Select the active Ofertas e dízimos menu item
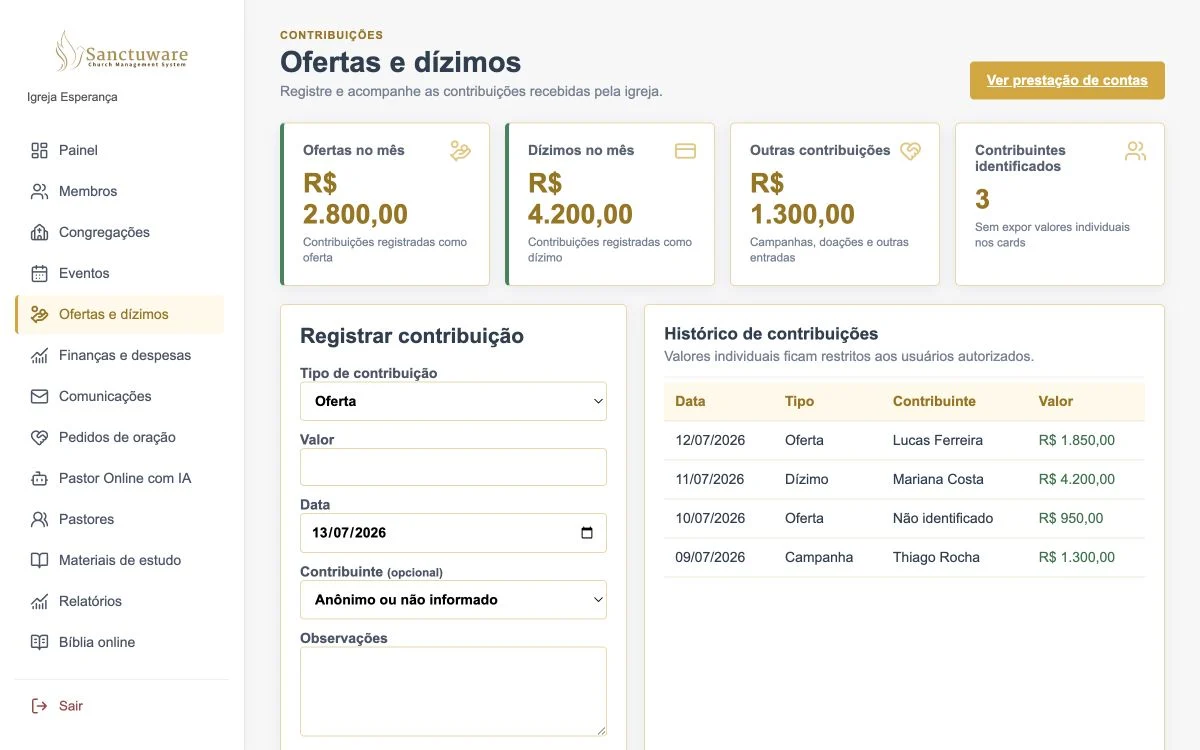Screen dimensions: 1200x750 (x=119, y=314)
